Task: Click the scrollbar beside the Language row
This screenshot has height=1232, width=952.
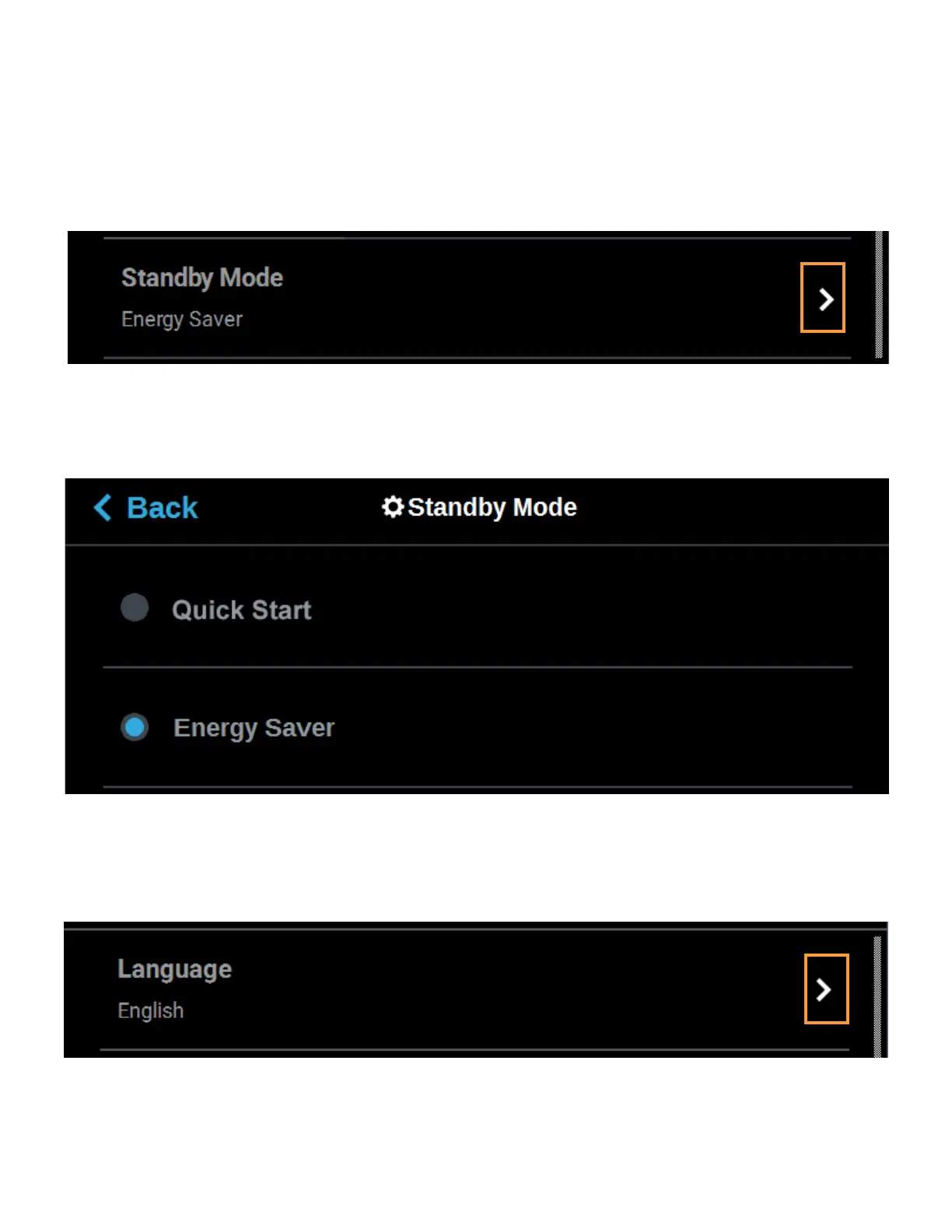Action: (877, 996)
